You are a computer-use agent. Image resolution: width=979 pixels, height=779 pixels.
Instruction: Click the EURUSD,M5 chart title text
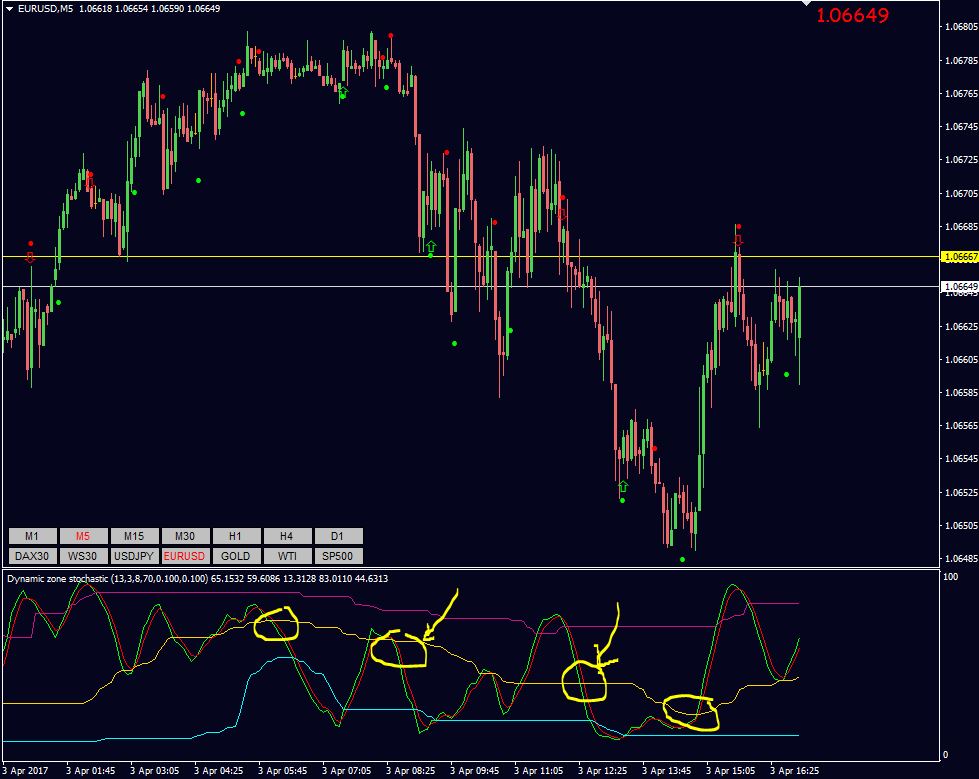coord(45,9)
